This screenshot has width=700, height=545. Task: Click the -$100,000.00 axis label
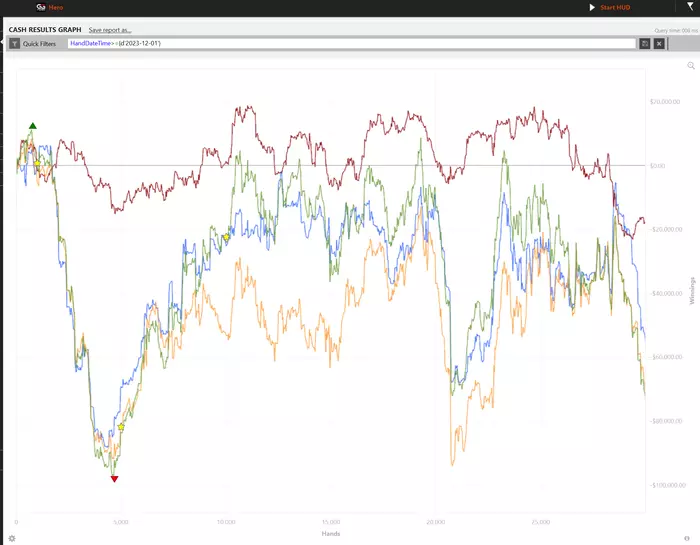667,485
